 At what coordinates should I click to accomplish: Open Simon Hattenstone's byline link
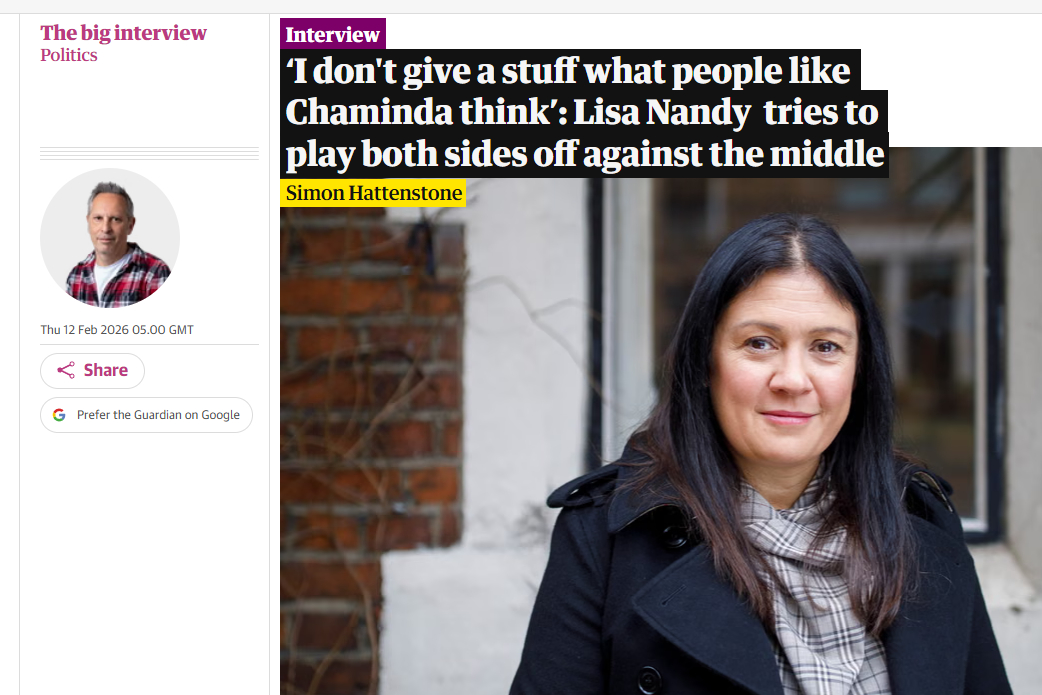(x=373, y=193)
